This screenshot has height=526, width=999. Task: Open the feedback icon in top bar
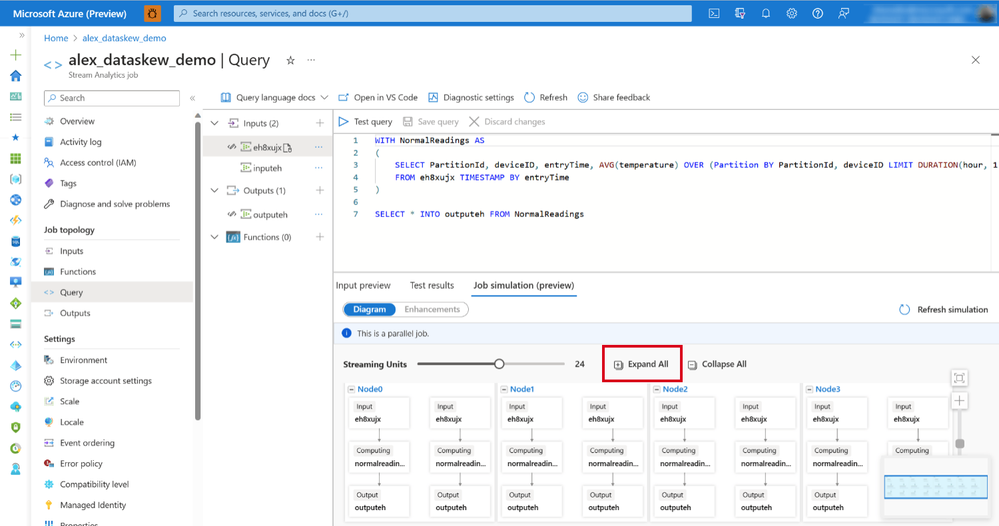844,13
